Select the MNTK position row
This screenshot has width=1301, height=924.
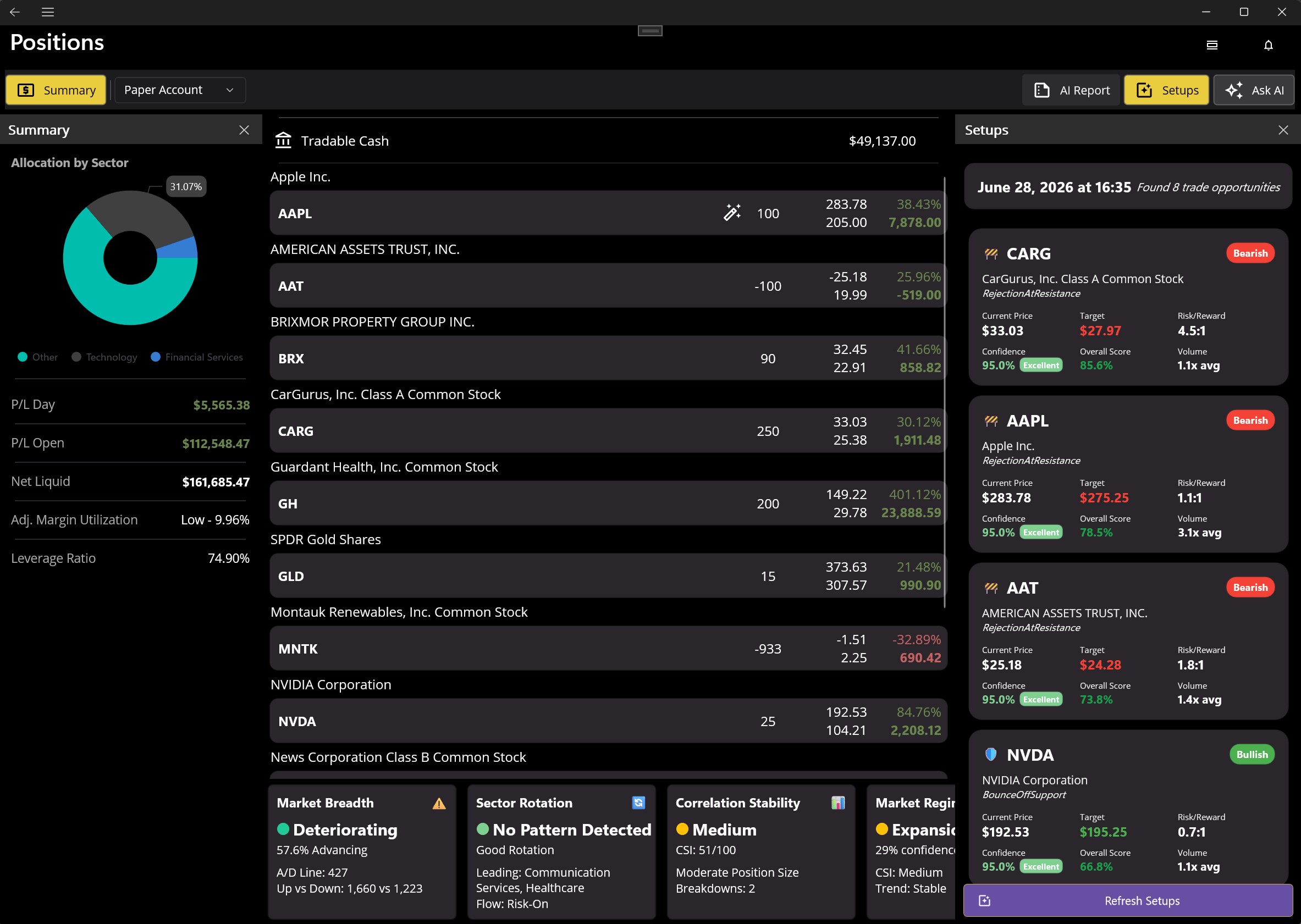point(608,648)
